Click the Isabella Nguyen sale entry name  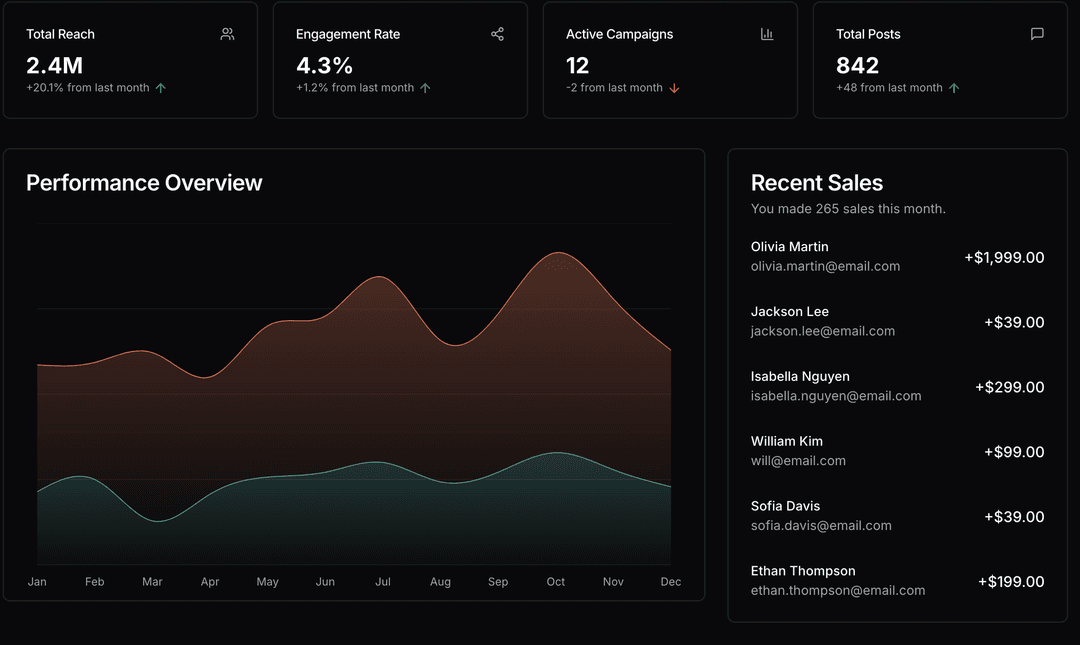click(x=800, y=376)
